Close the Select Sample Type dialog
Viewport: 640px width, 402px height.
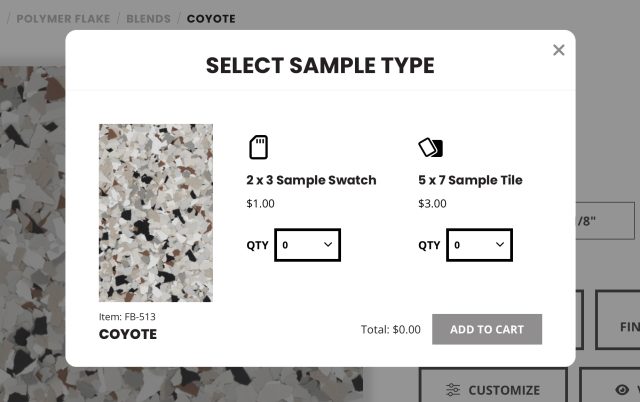559,50
